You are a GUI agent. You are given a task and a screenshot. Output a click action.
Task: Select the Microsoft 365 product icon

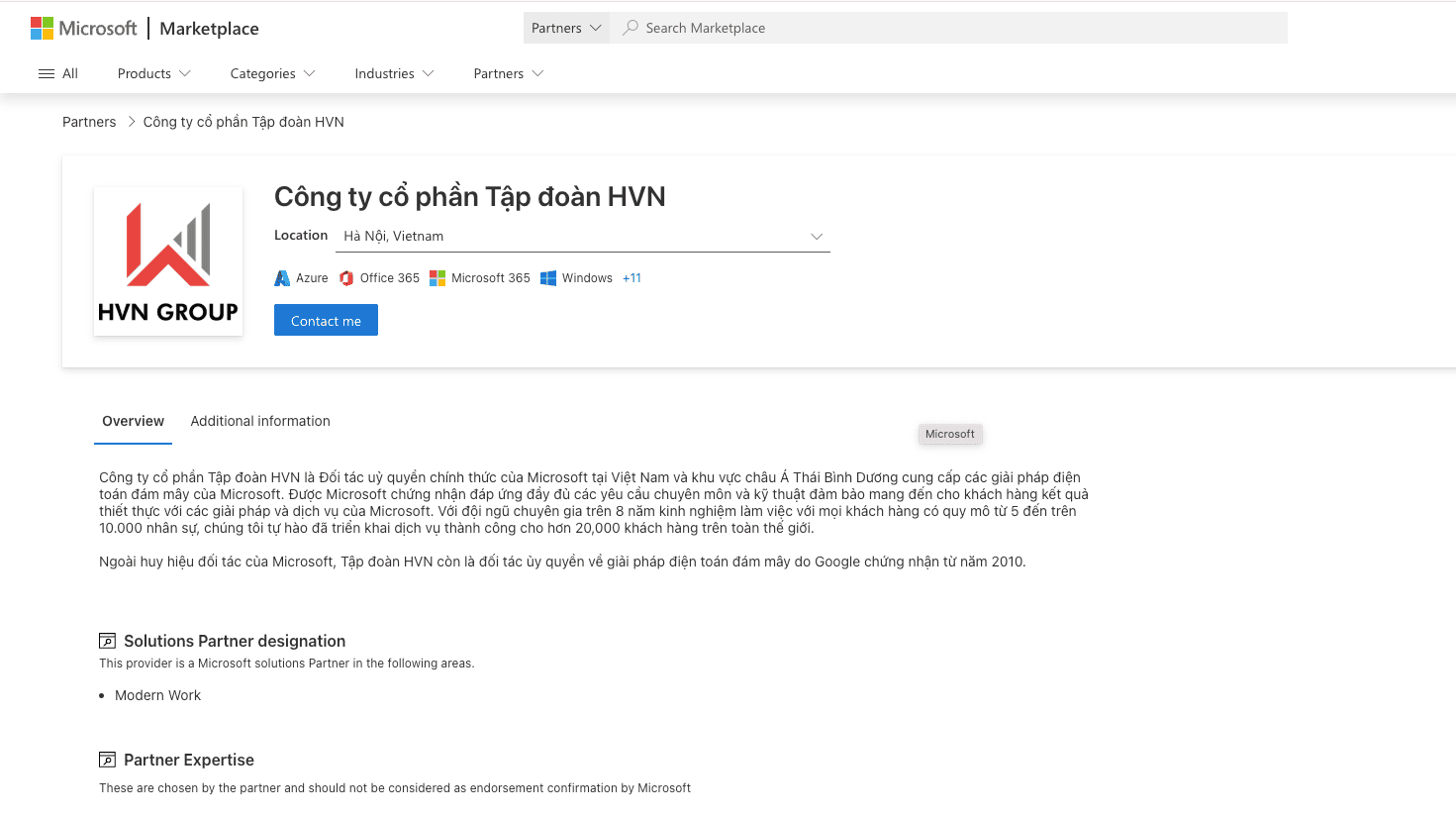437,277
